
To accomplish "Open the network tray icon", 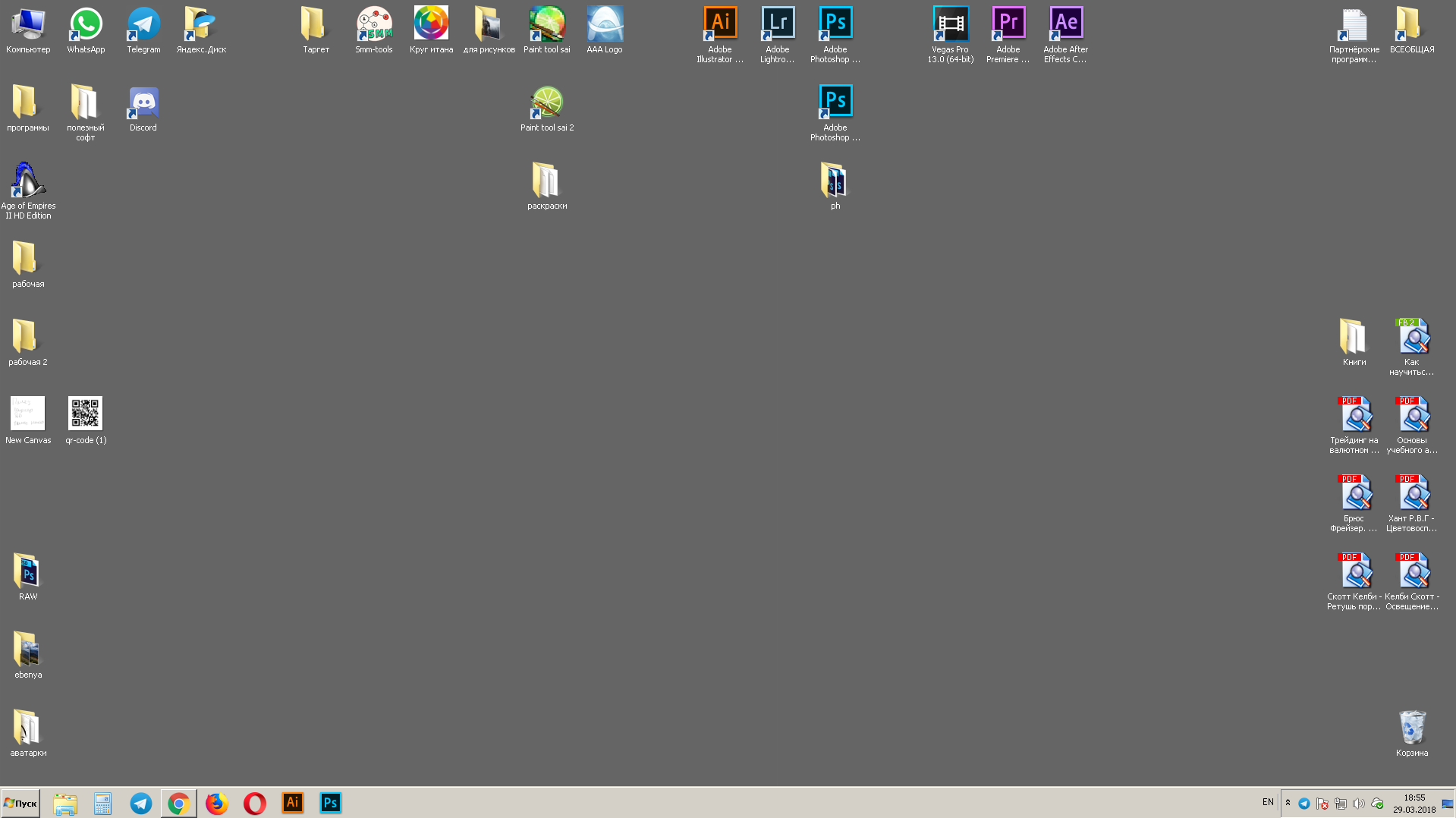I will 1341,804.
